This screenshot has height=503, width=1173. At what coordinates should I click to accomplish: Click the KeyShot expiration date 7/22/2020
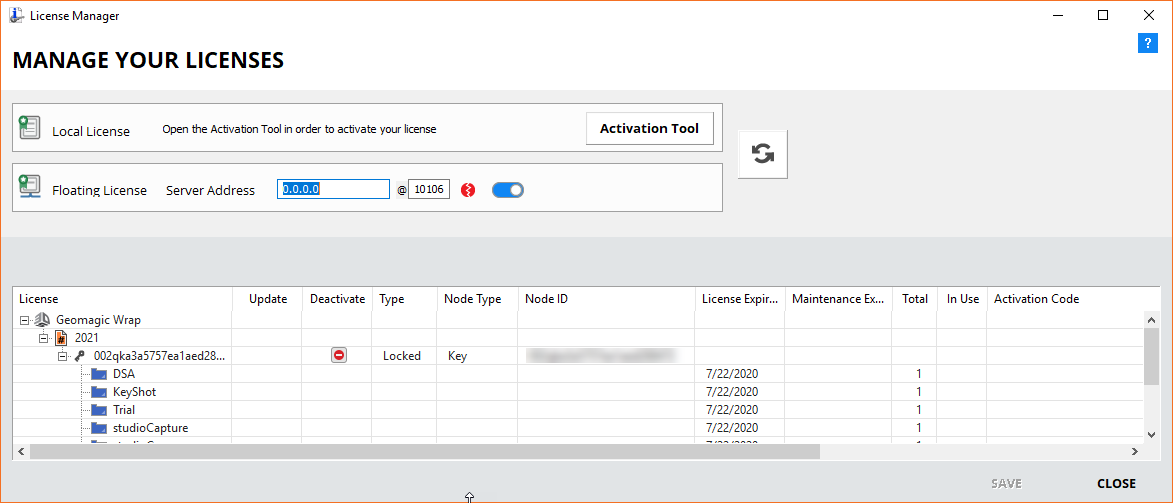pos(732,391)
